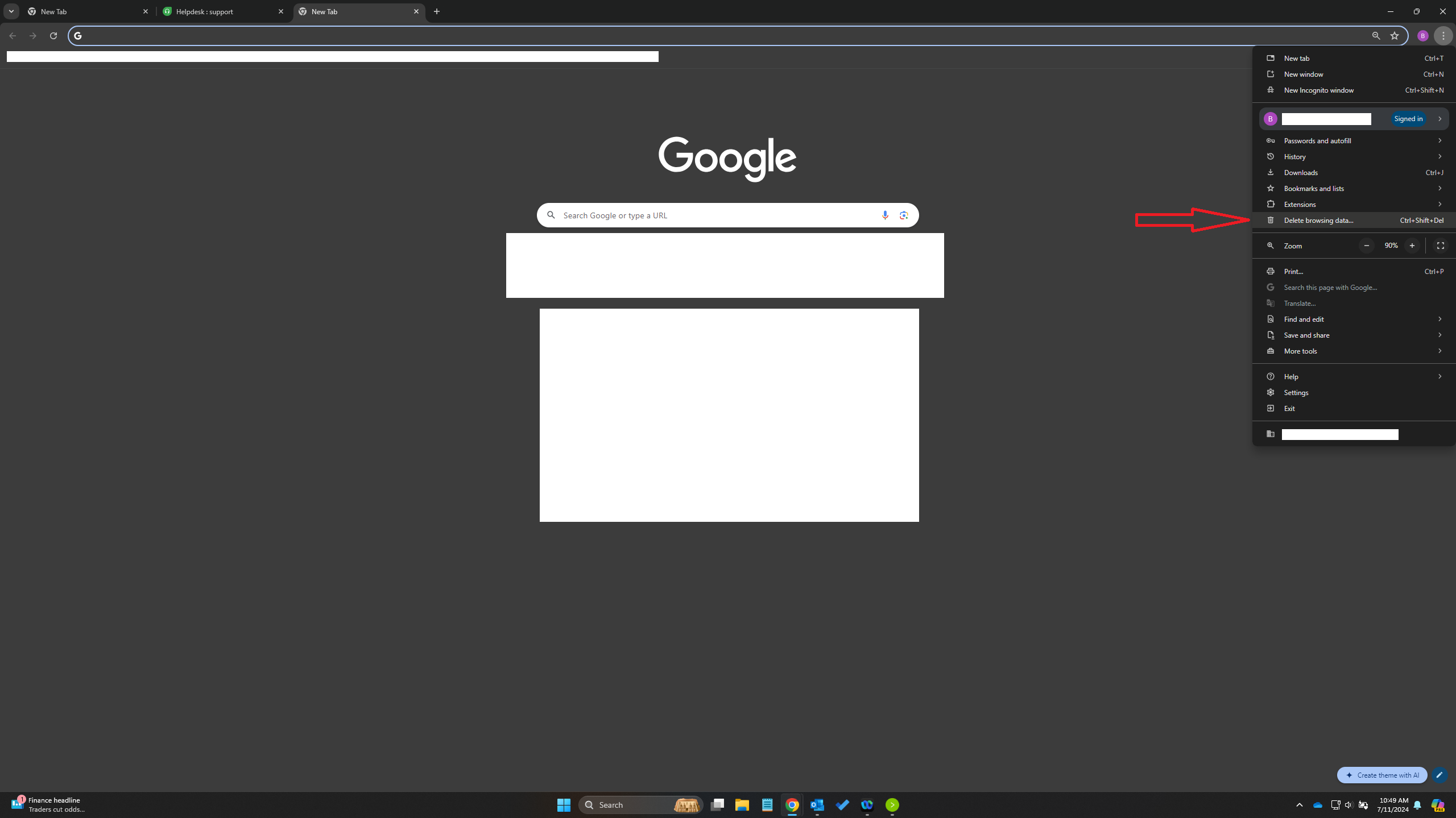Select Delete browsing data menu item
This screenshot has width=1456, height=818.
1318,221
